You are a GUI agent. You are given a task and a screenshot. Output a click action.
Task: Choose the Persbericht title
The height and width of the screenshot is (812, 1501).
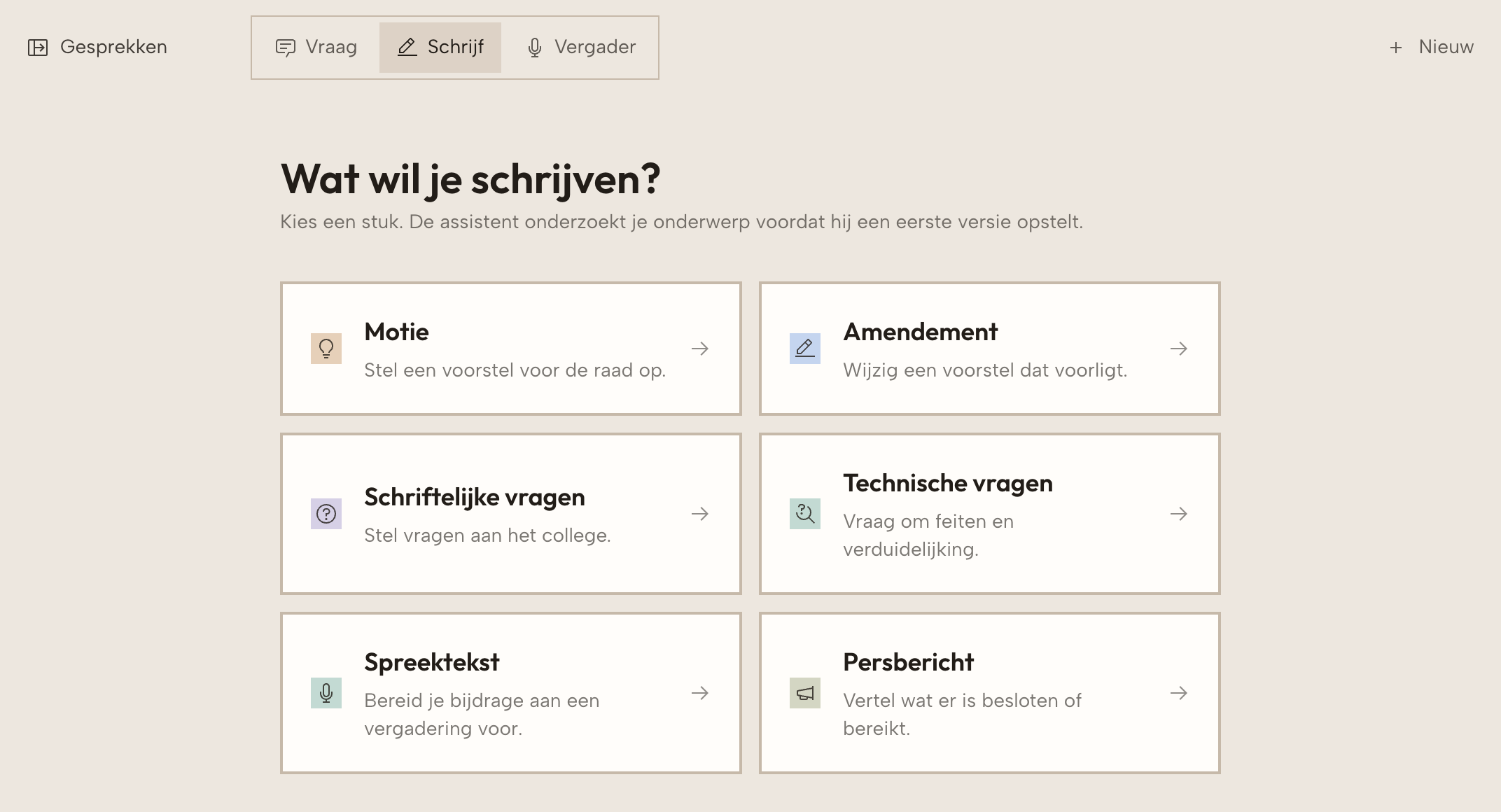(908, 662)
